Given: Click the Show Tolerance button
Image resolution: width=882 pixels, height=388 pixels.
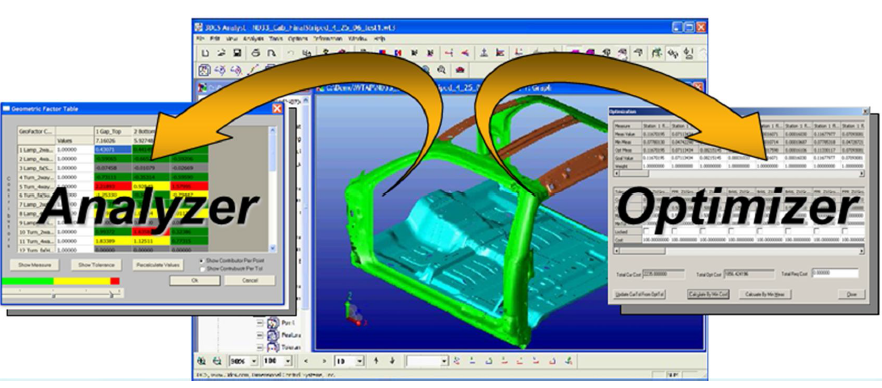Looking at the screenshot, I should pyautogui.click(x=96, y=265).
